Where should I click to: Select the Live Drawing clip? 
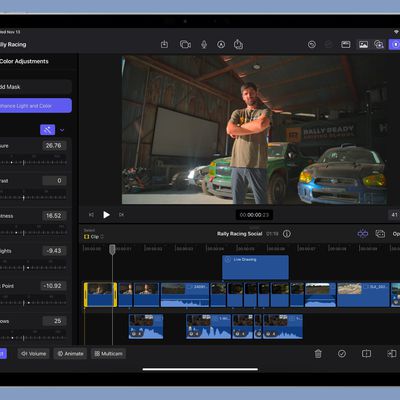255,267
